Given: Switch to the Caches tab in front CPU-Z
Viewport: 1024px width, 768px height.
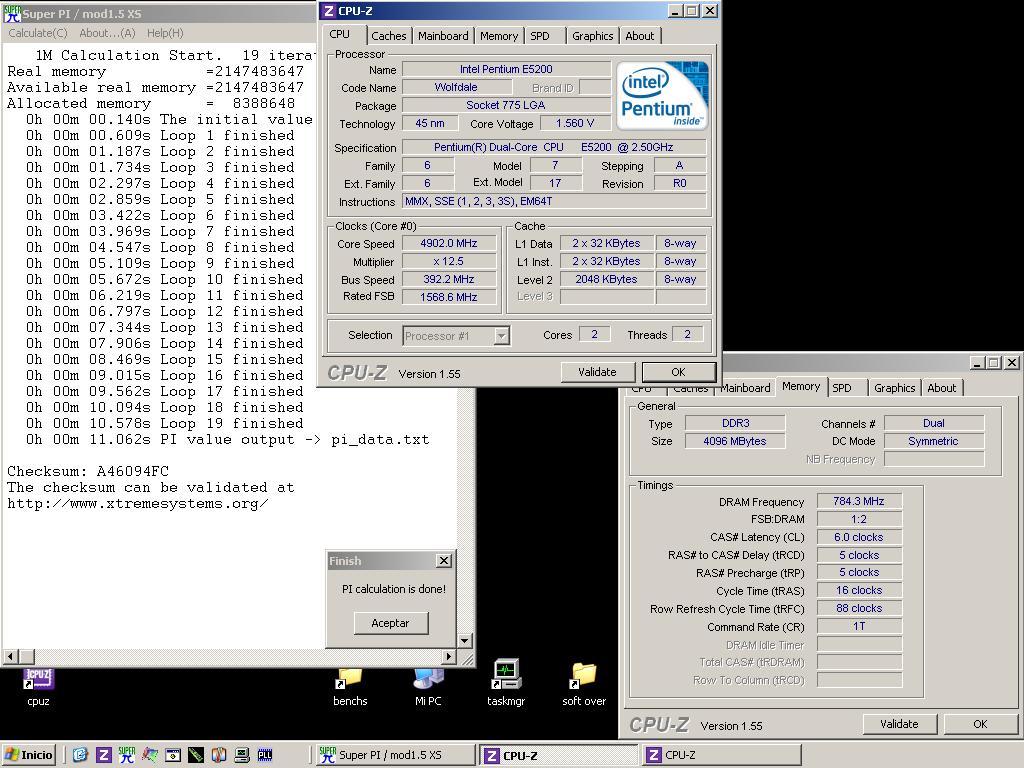Looking at the screenshot, I should tap(389, 36).
